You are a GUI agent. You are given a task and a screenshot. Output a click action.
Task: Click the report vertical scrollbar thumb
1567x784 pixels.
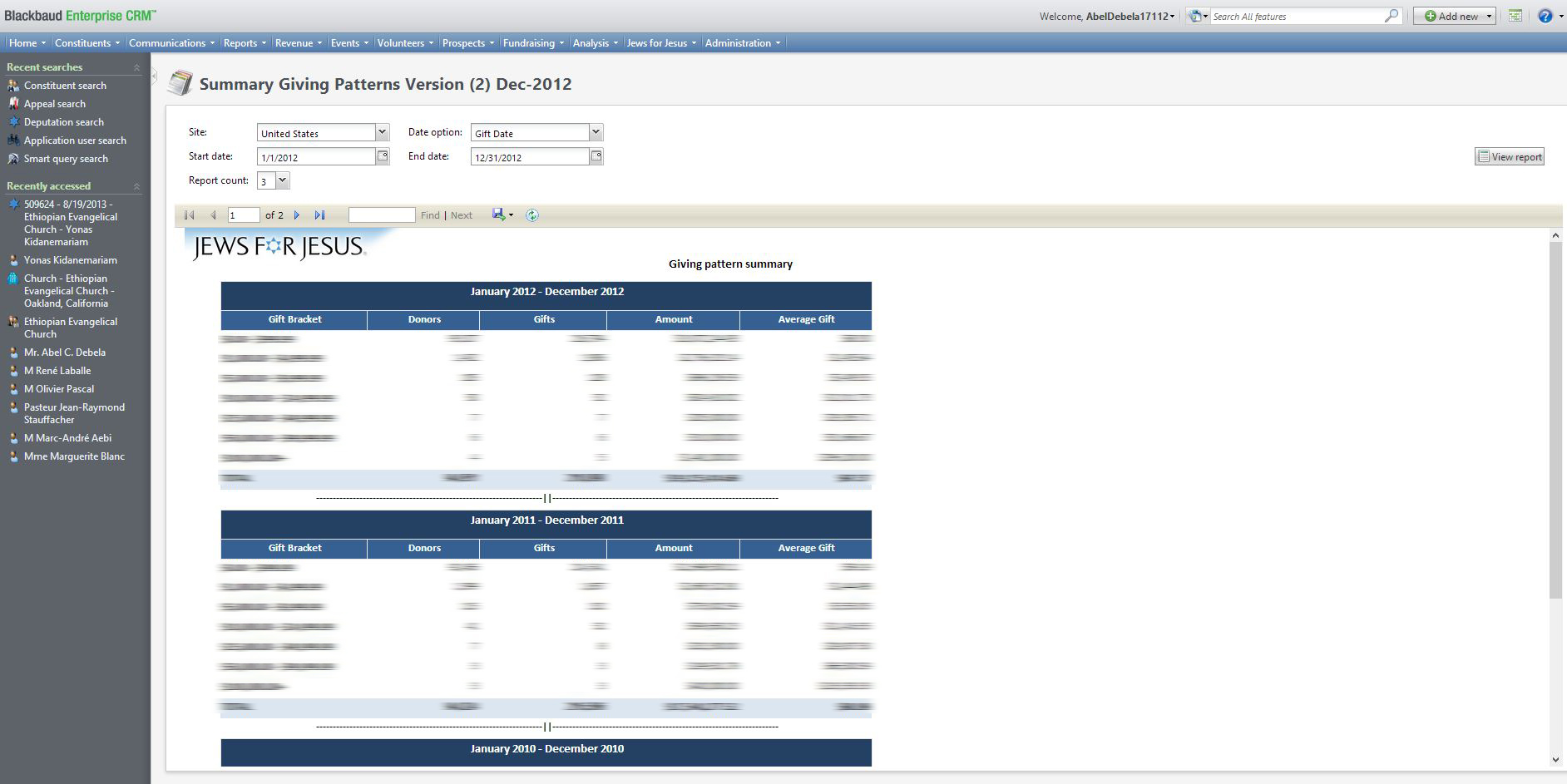1555,420
